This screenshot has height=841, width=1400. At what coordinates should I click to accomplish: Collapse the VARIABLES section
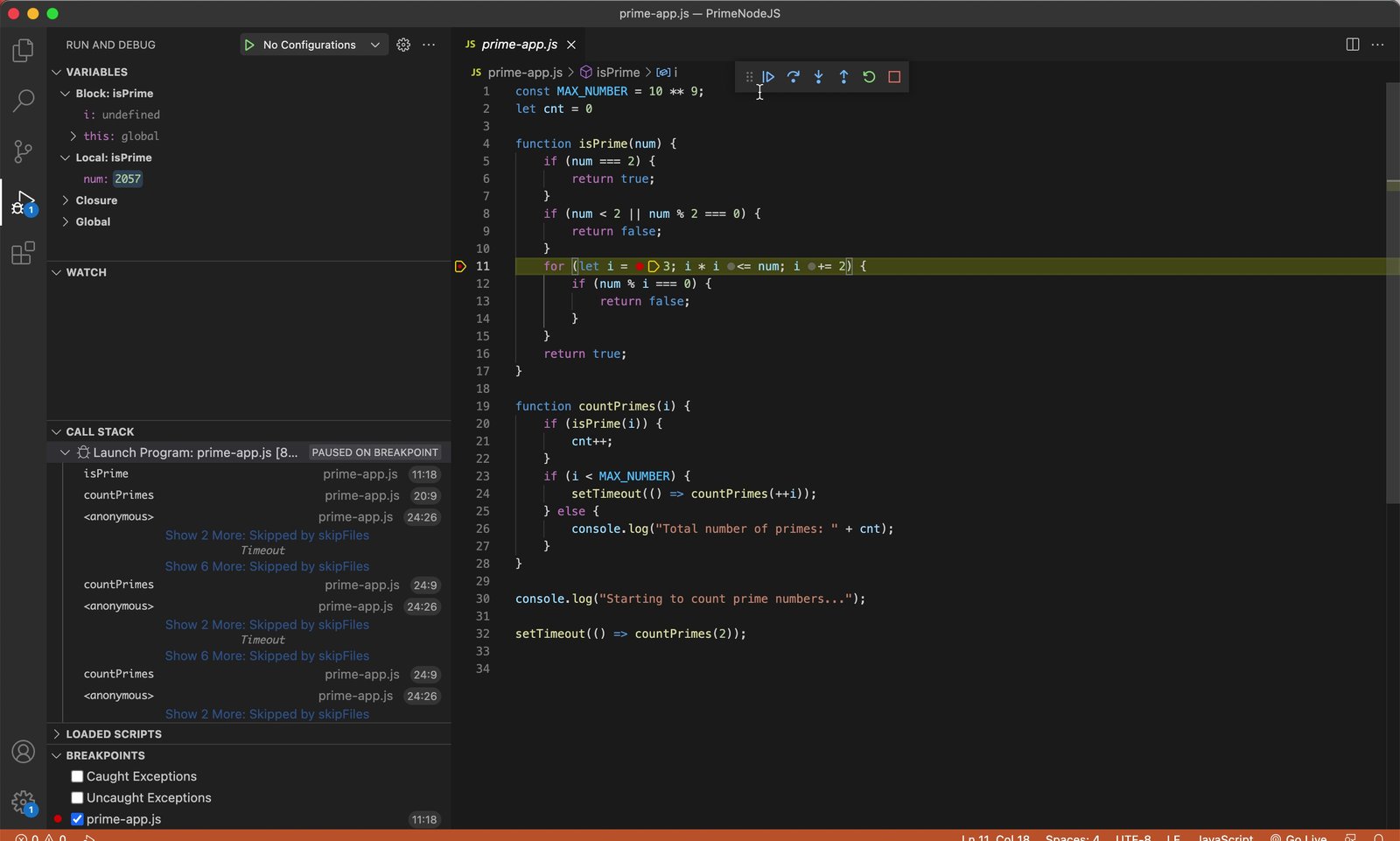click(x=57, y=72)
